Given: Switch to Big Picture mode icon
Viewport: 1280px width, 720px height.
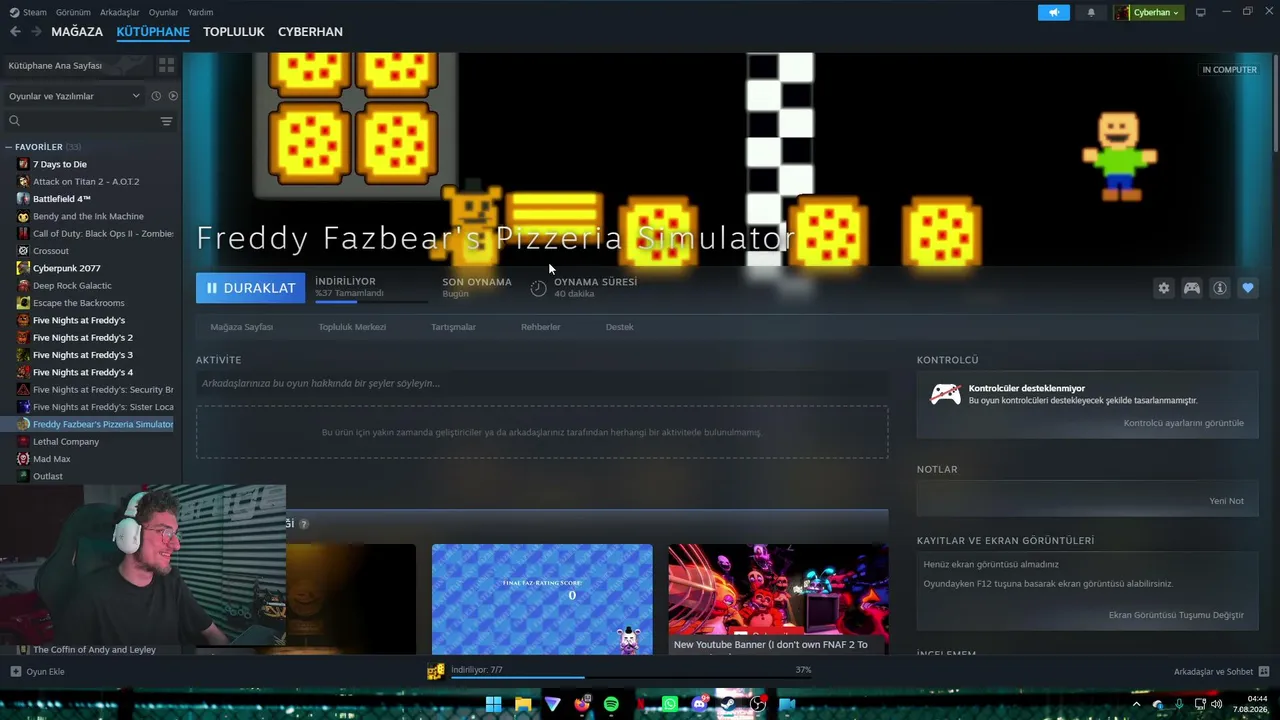Looking at the screenshot, I should [x=1201, y=12].
